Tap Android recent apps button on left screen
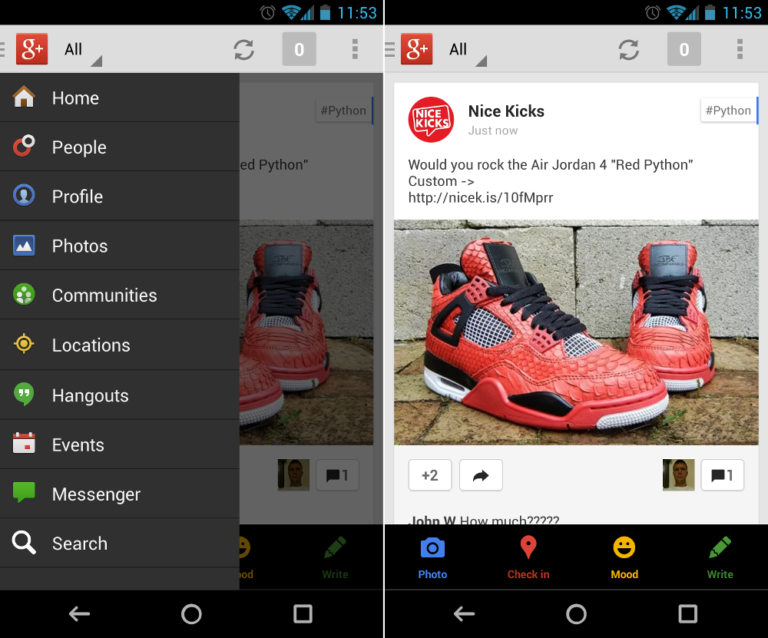This screenshot has height=638, width=768. [x=303, y=614]
